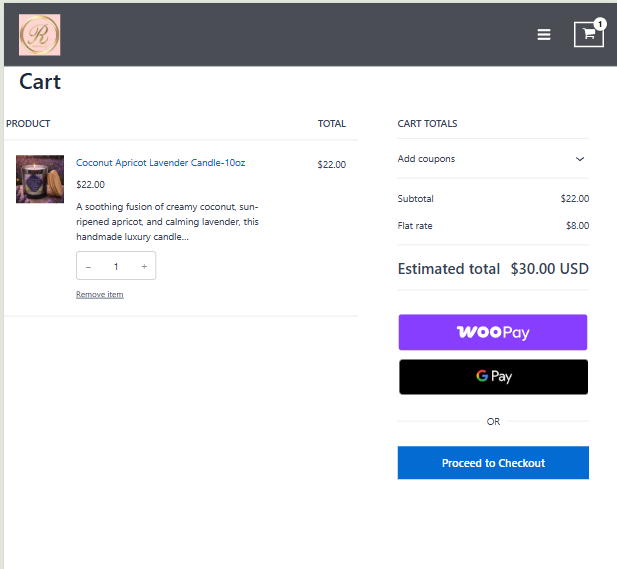Click the candle description text

[167, 222]
